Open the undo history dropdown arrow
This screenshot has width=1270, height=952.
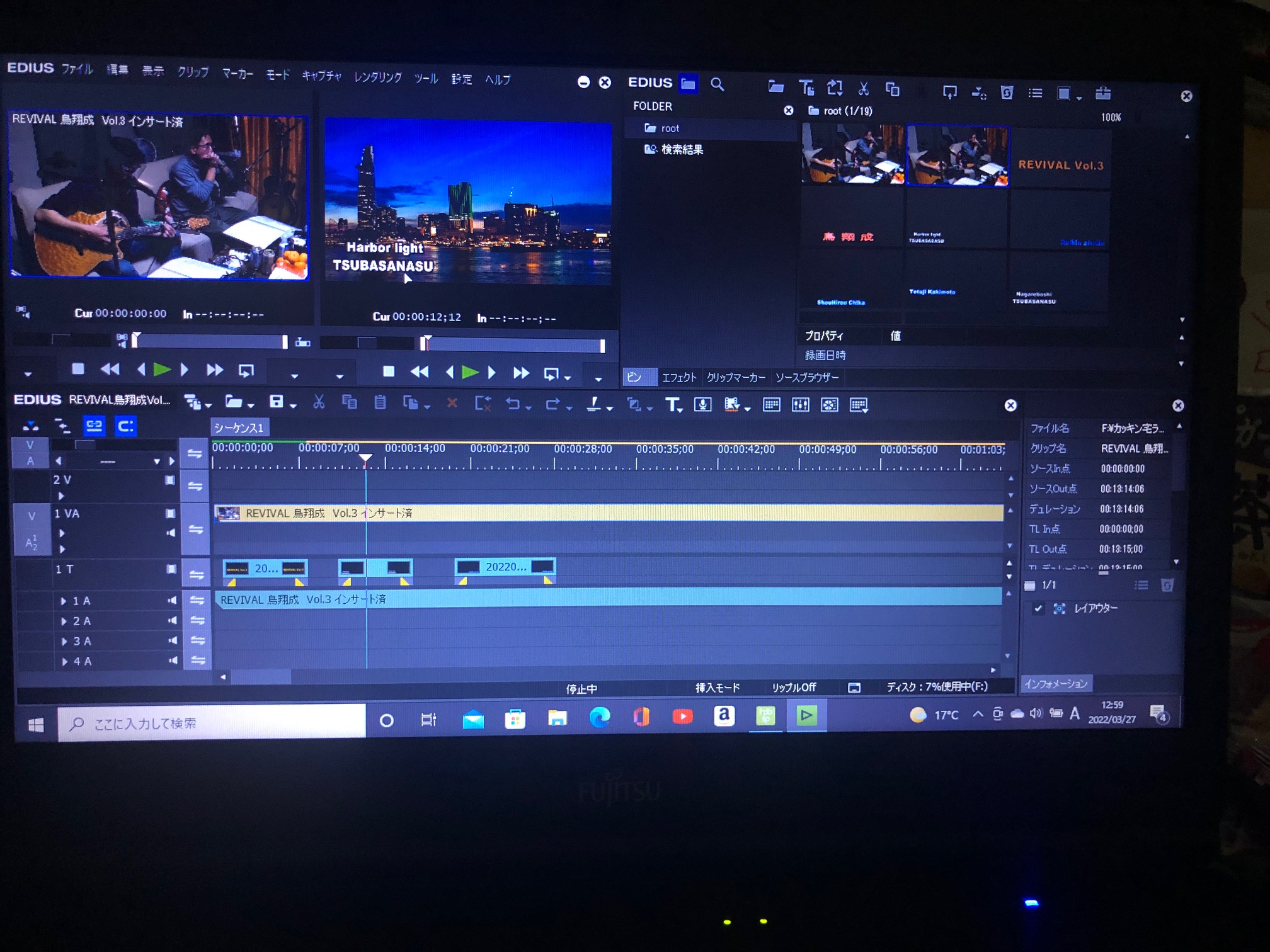pyautogui.click(x=528, y=408)
